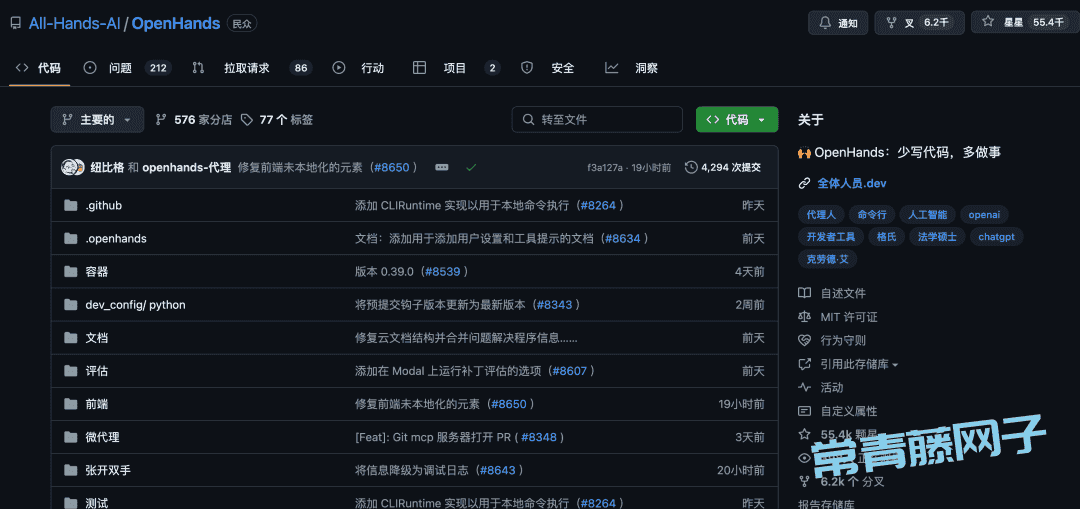Viewport: 1080px width, 509px height.
Task: Click the 法学硕士 topic tag
Action: point(937,237)
